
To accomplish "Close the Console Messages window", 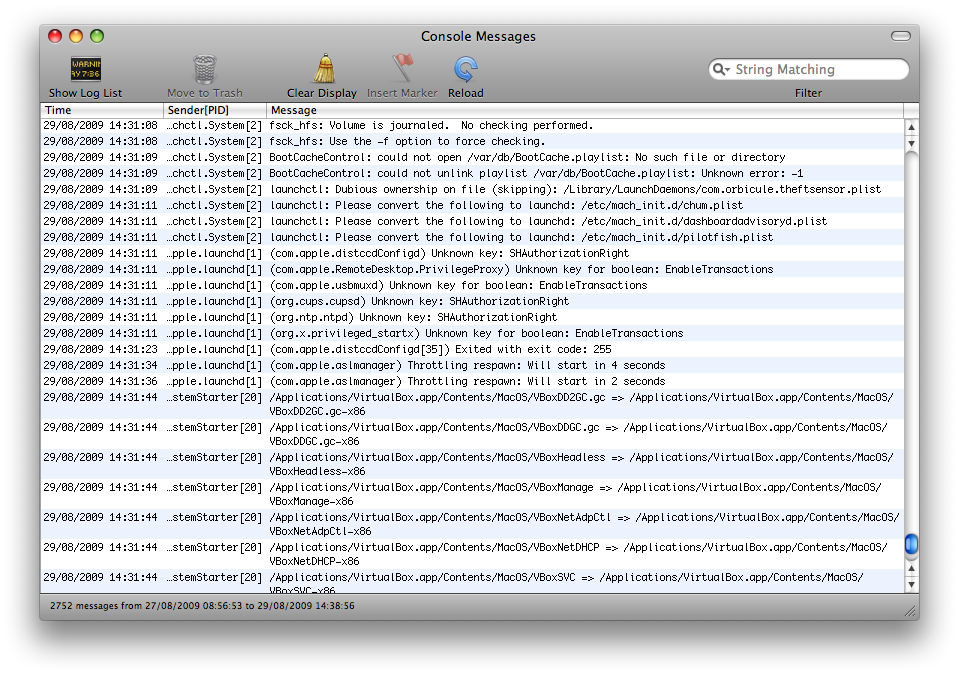I will [55, 36].
